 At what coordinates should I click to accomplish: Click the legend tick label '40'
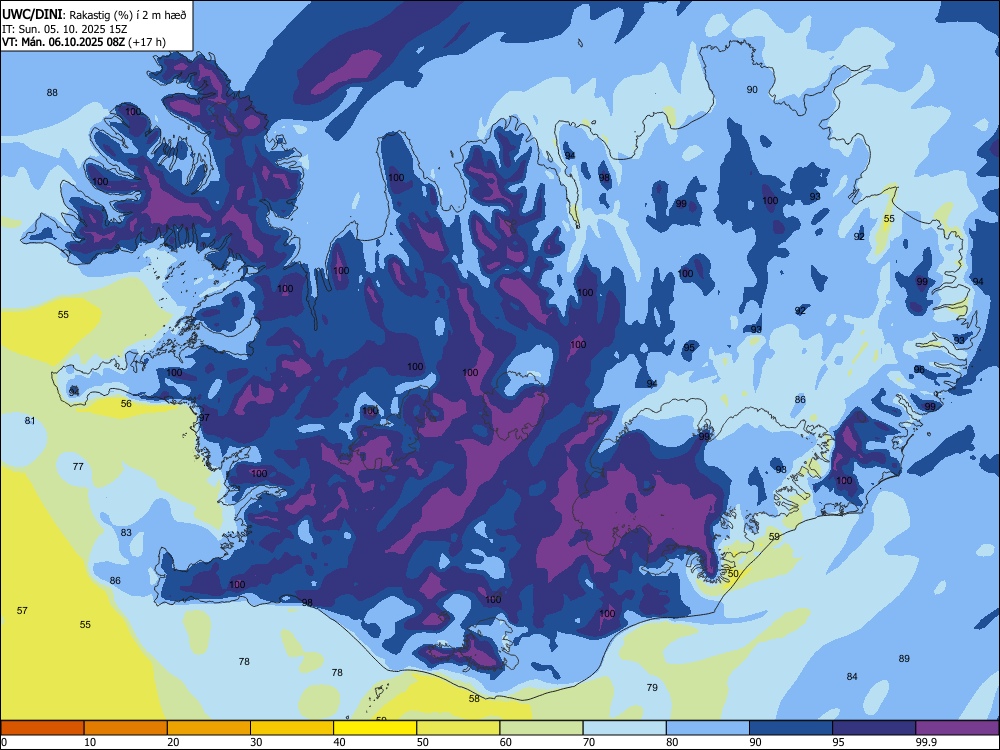click(x=339, y=742)
